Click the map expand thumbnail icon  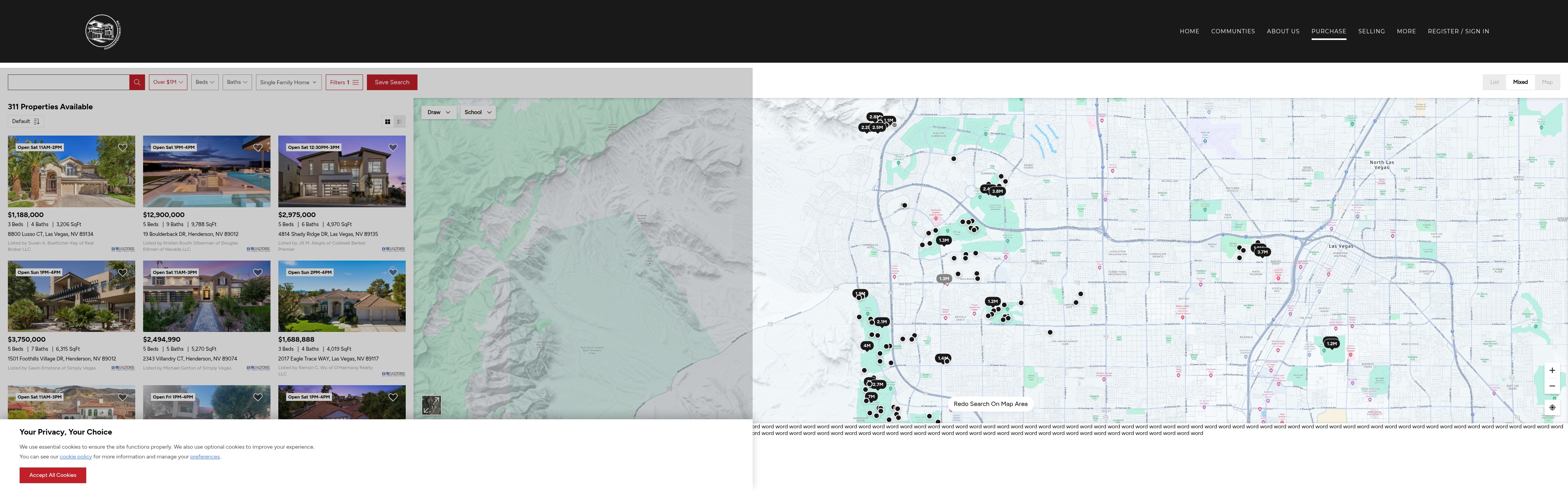tap(432, 405)
